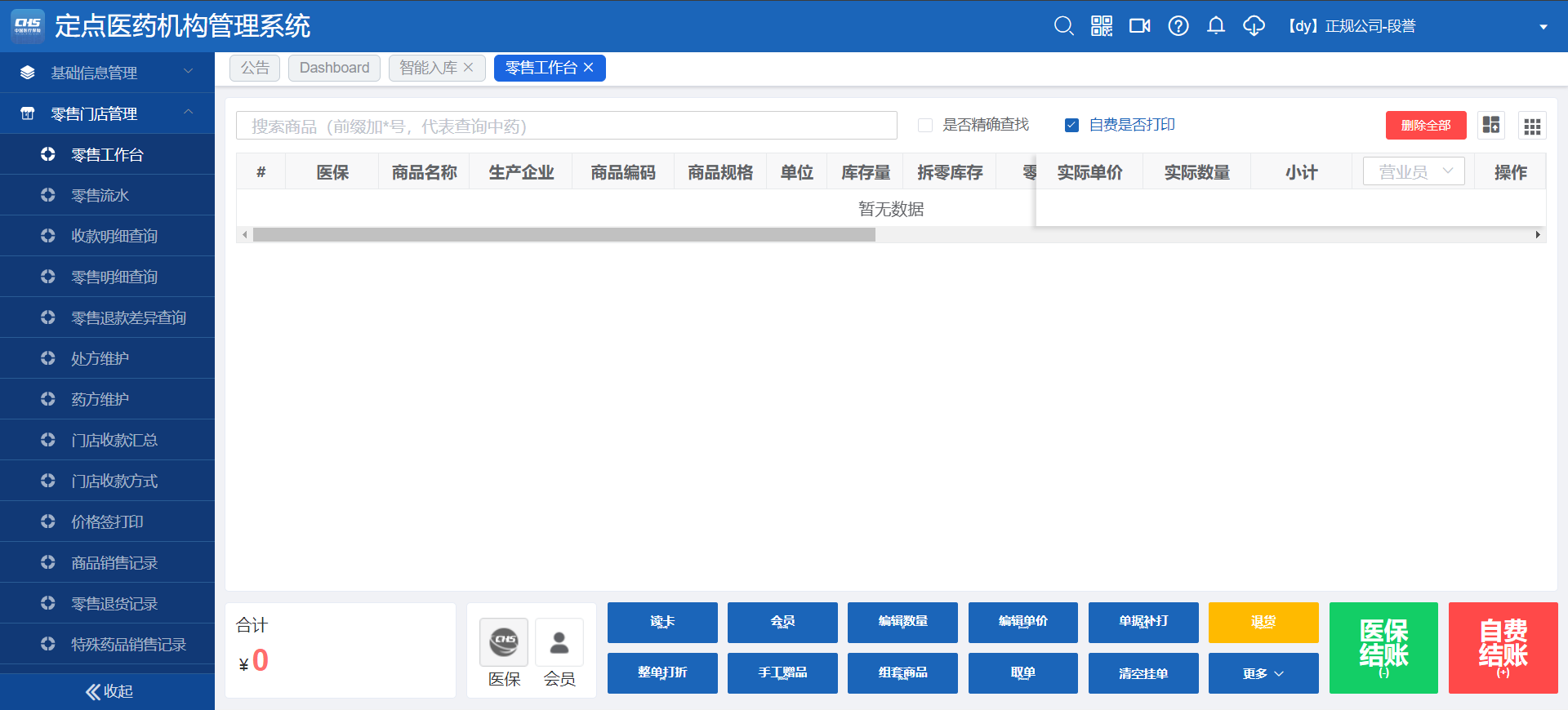
Task: Open 门店收款方式 in sidebar
Action: pyautogui.click(x=107, y=481)
